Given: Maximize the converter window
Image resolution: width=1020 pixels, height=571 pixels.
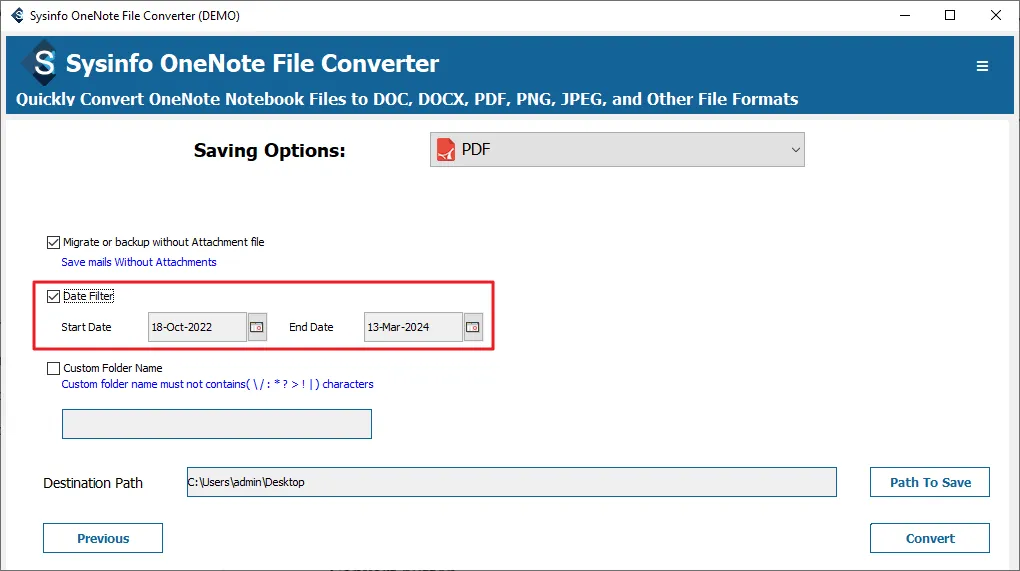Looking at the screenshot, I should 950,15.
